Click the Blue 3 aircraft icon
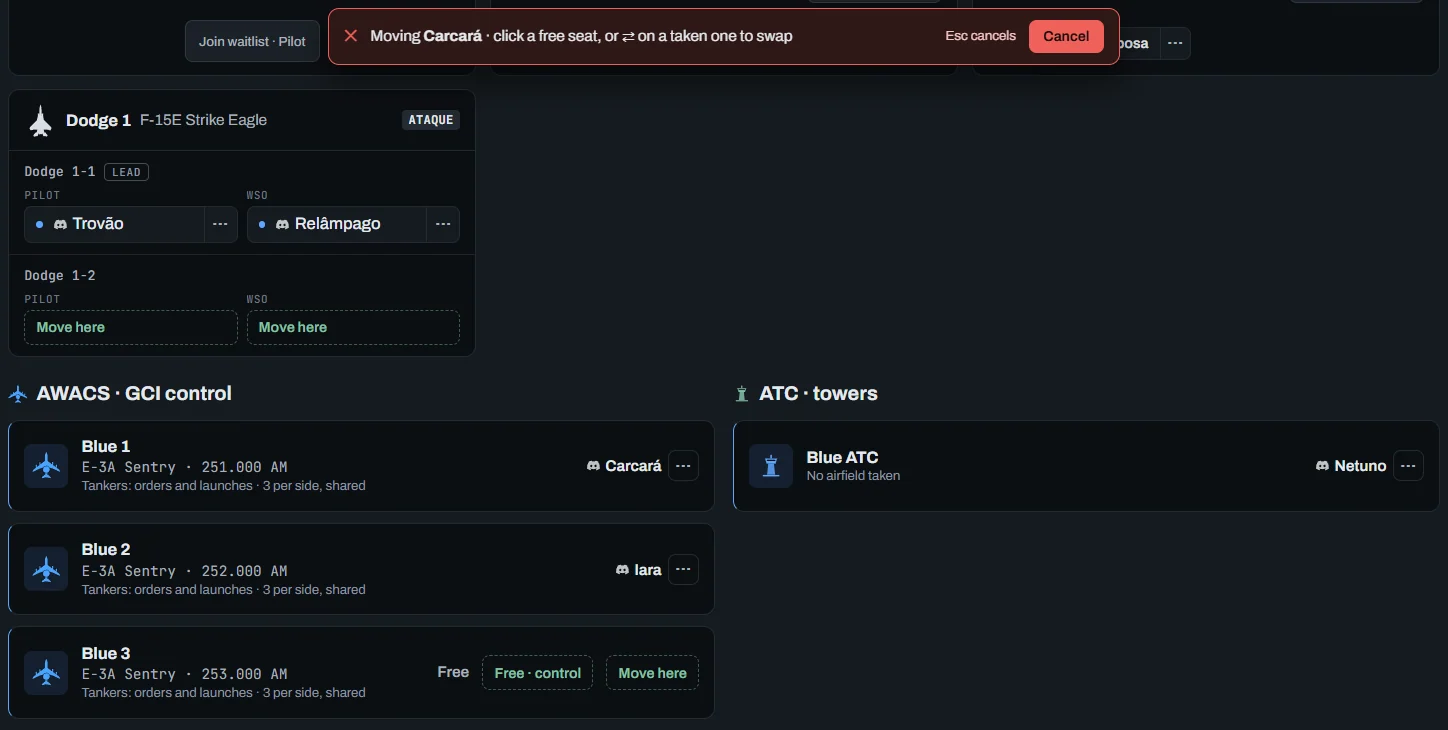Image resolution: width=1448 pixels, height=730 pixels. click(x=46, y=673)
